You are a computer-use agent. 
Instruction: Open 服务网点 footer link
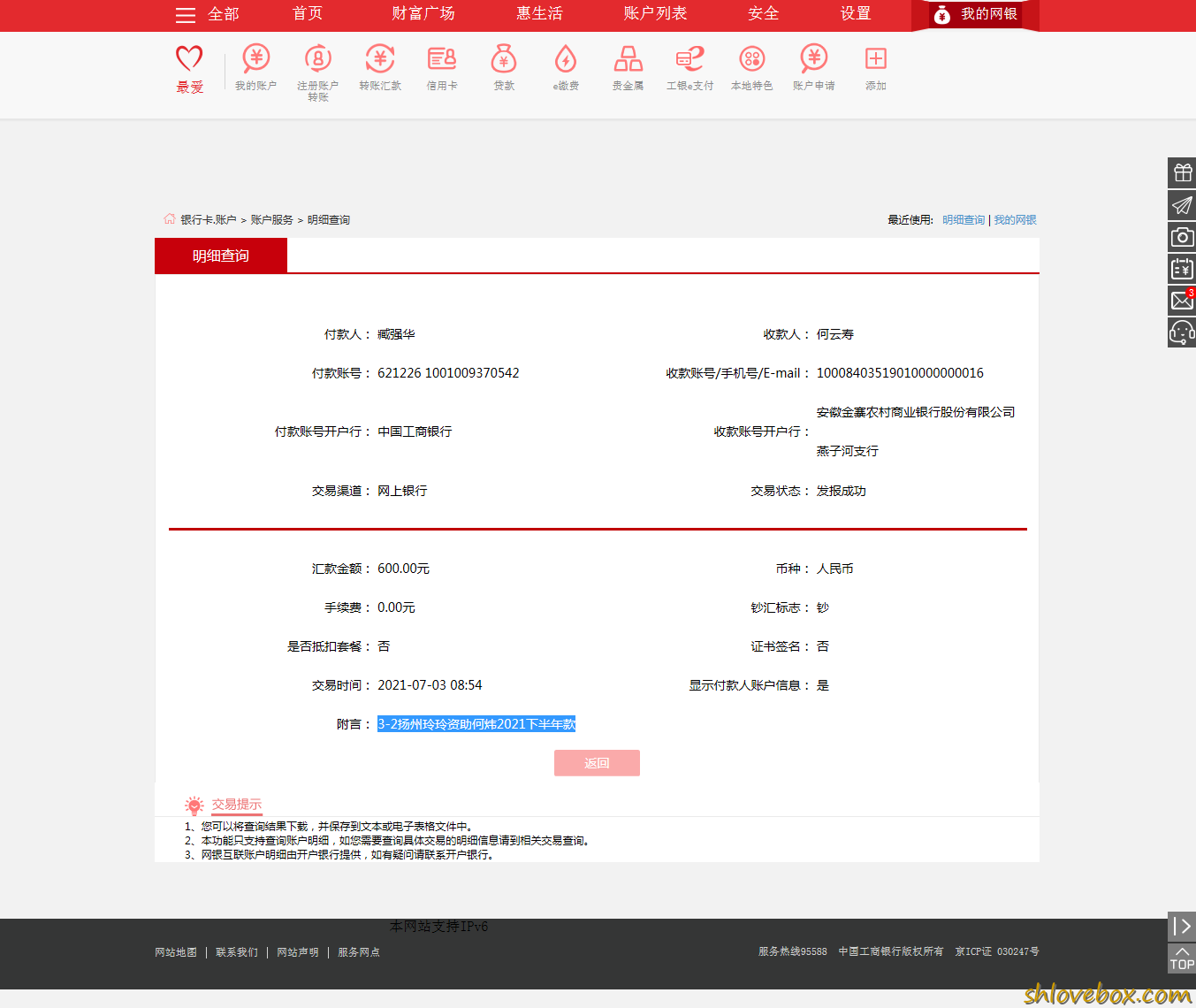(x=359, y=952)
